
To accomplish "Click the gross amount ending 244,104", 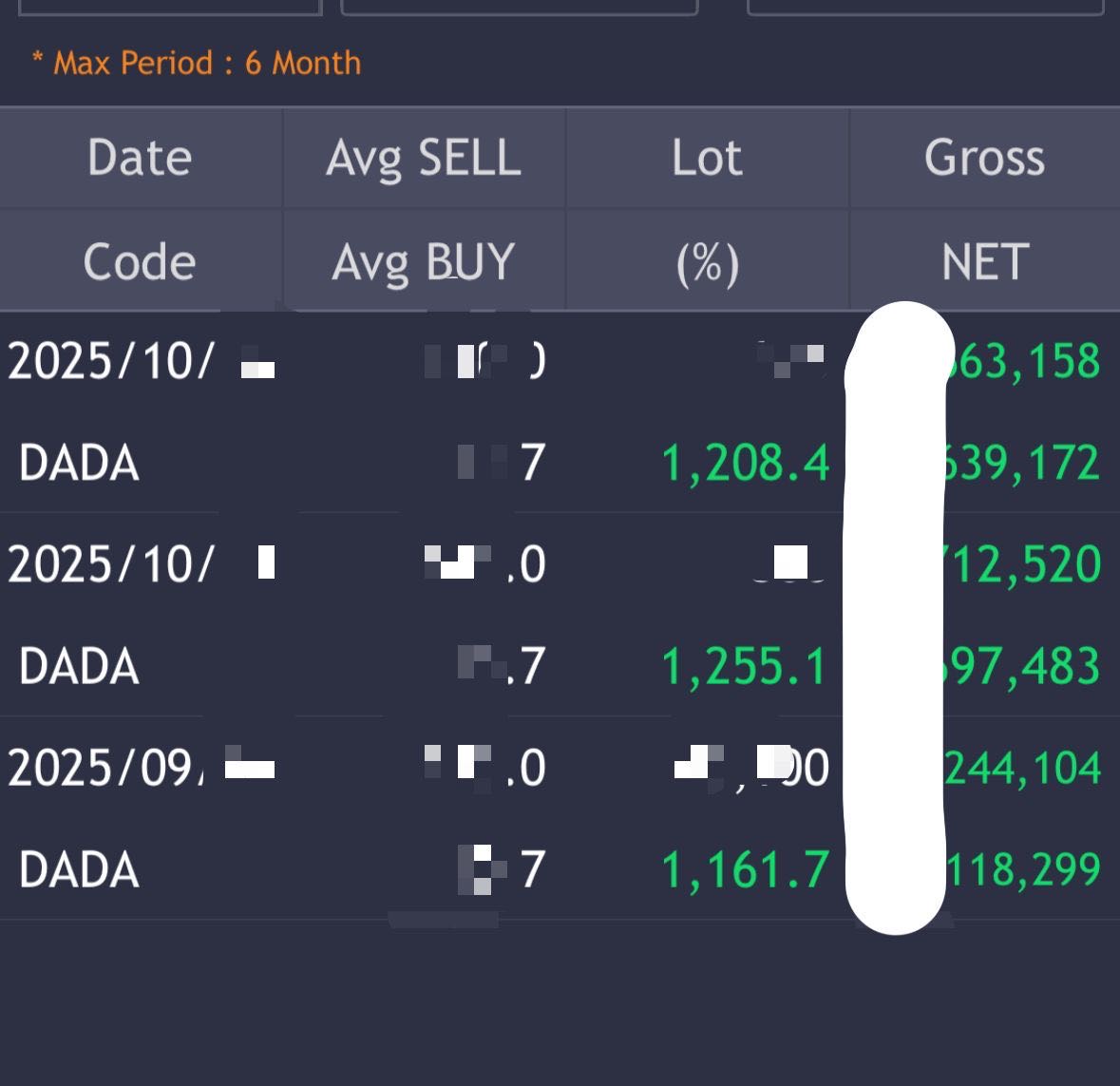I will 1024,767.
